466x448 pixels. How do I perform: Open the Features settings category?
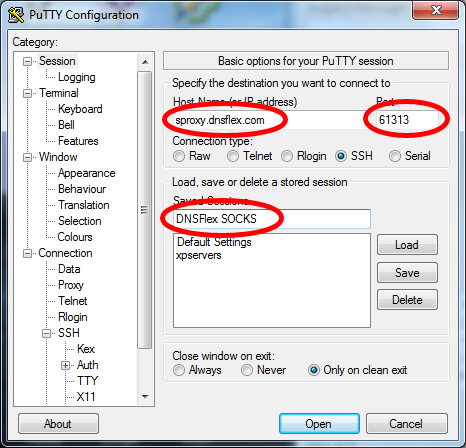tap(78, 141)
